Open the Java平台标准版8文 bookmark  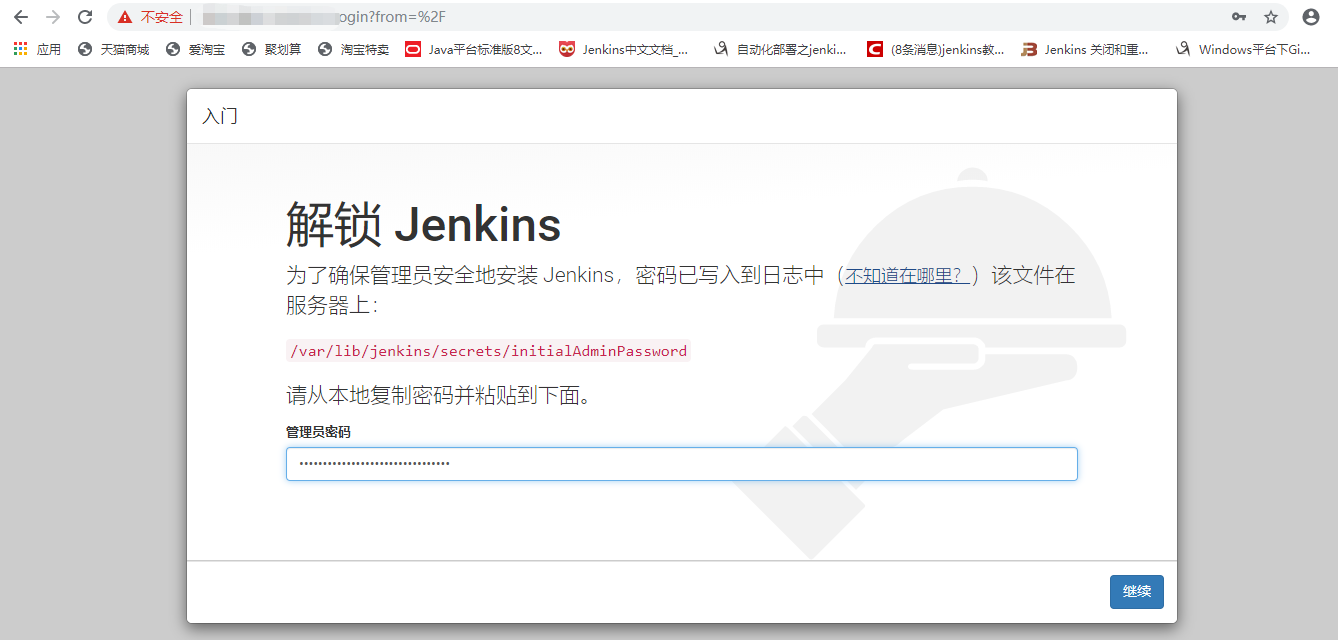474,49
